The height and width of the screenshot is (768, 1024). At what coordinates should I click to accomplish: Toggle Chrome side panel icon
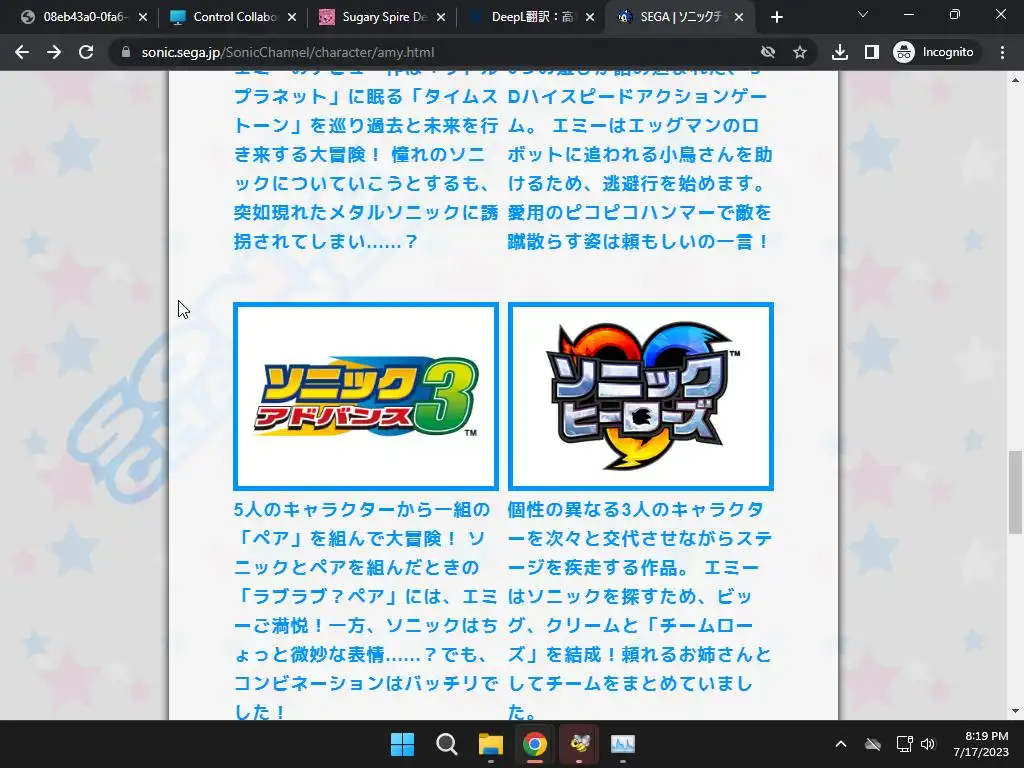coord(872,52)
